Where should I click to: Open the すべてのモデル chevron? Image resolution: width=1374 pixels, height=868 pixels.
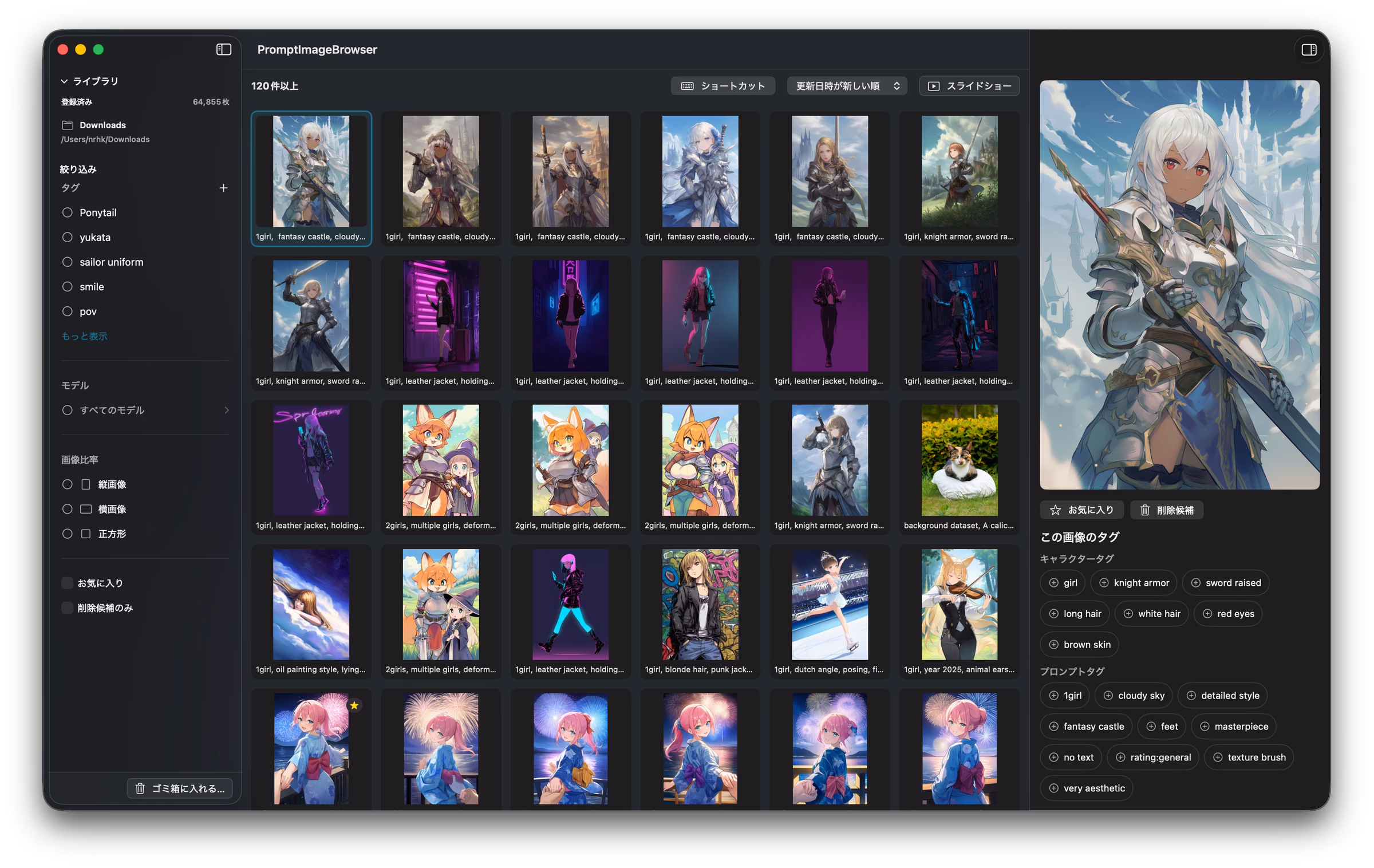227,410
